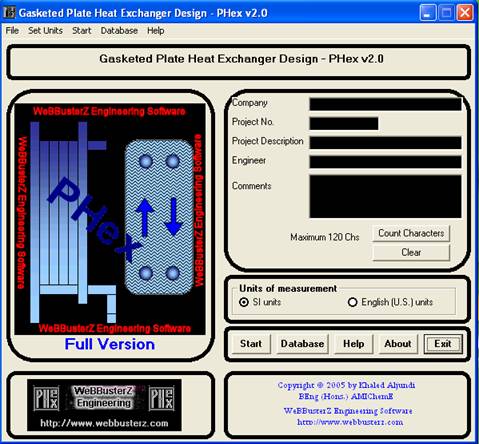Click the Clear button
Screen dimensions: 479x444
pyautogui.click(x=411, y=252)
